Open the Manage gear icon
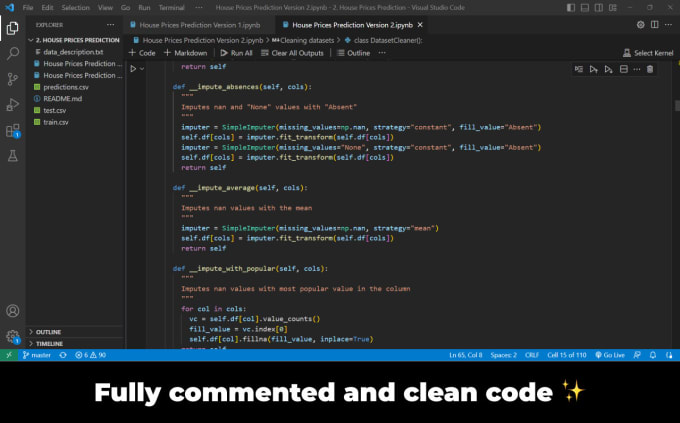Viewport: 680px width, 423px height. click(x=13, y=336)
